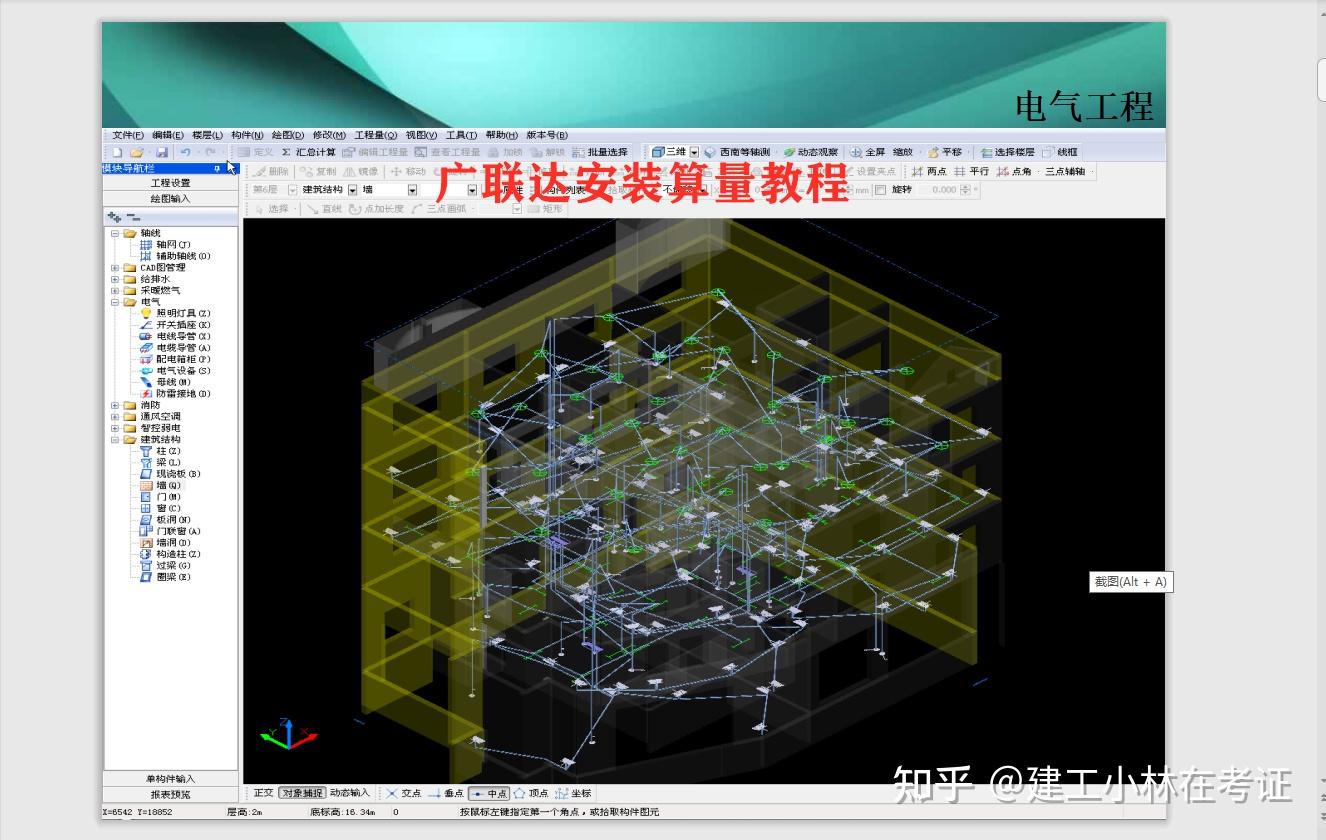Toggle 正交 orthogonal mode

263,793
